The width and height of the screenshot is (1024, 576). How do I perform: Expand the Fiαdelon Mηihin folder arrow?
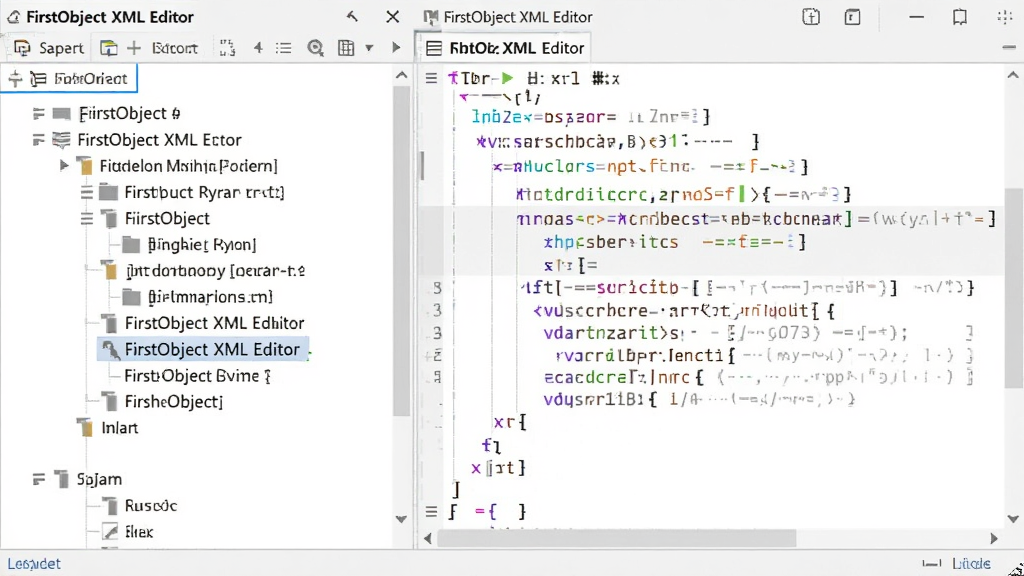(x=64, y=165)
